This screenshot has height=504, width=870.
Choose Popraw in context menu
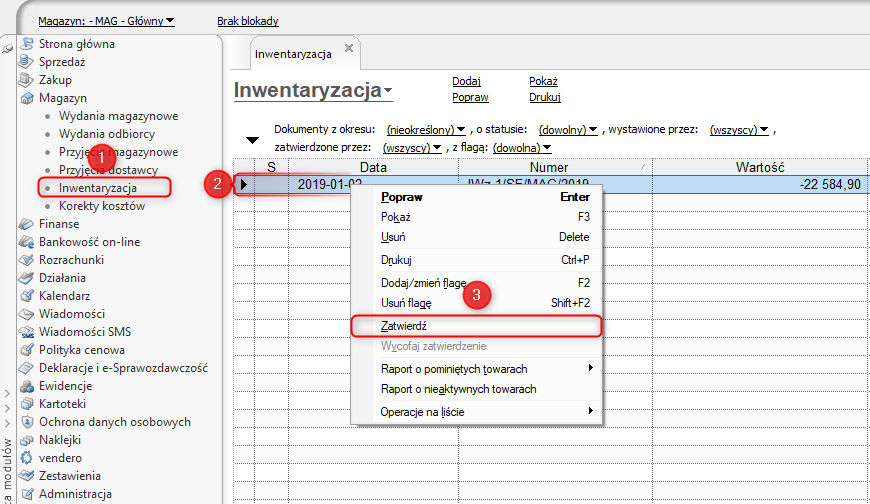(477, 197)
